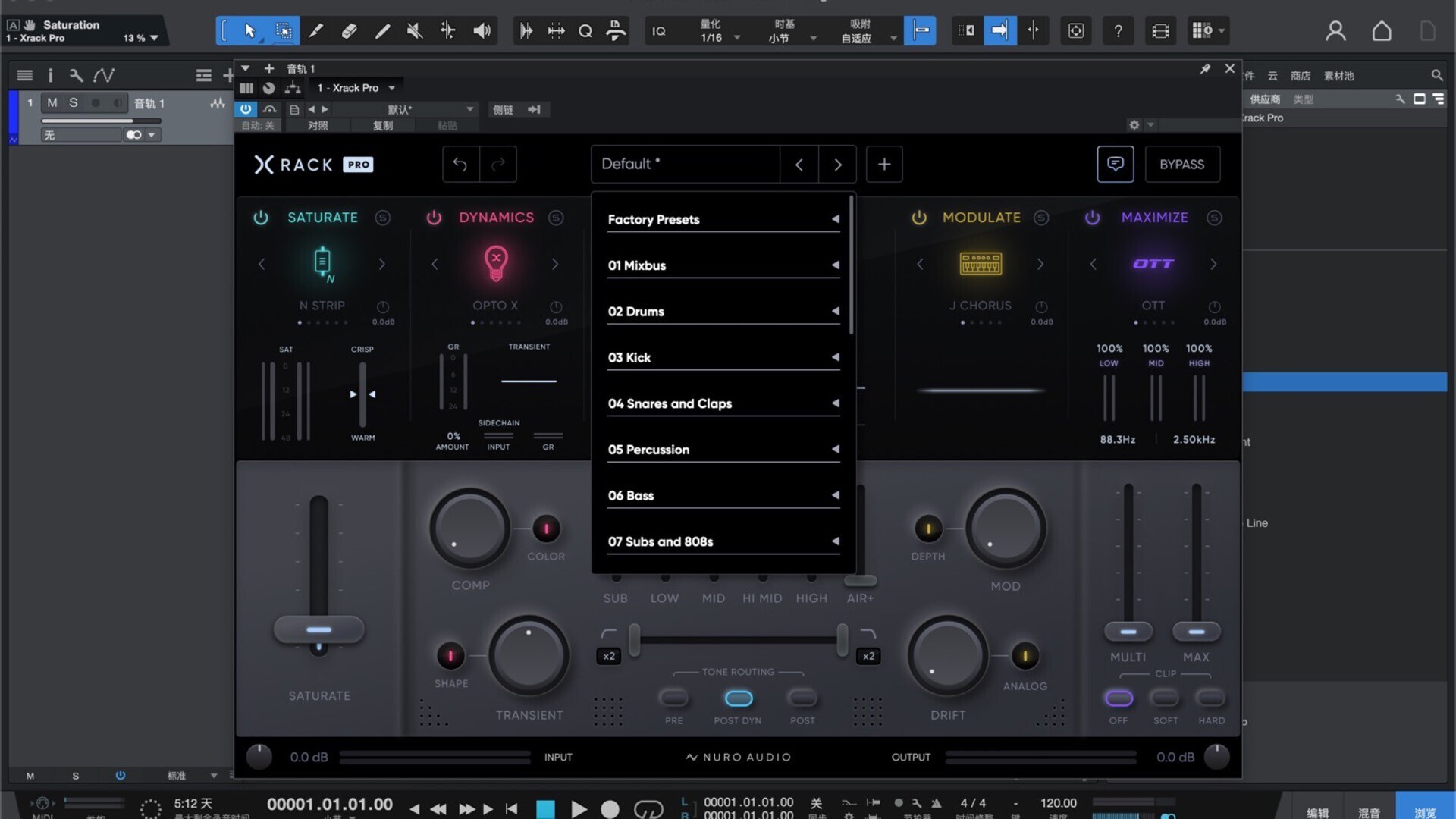Start playback with the Play button
This screenshot has height=819, width=1456.
[x=579, y=809]
